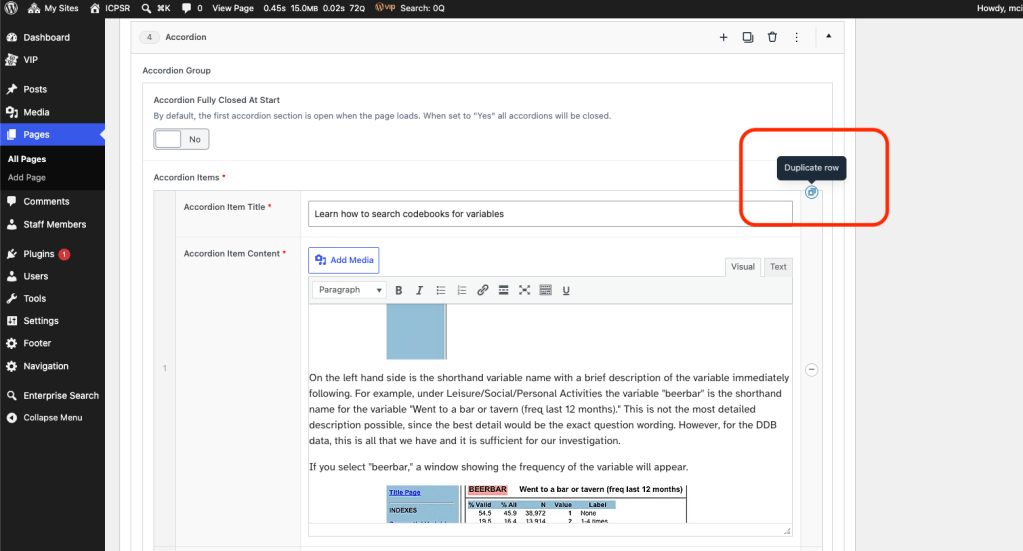Screen dimensions: 1023x551
Task: Enable fullscreen editor mode
Action: [x=525, y=290]
